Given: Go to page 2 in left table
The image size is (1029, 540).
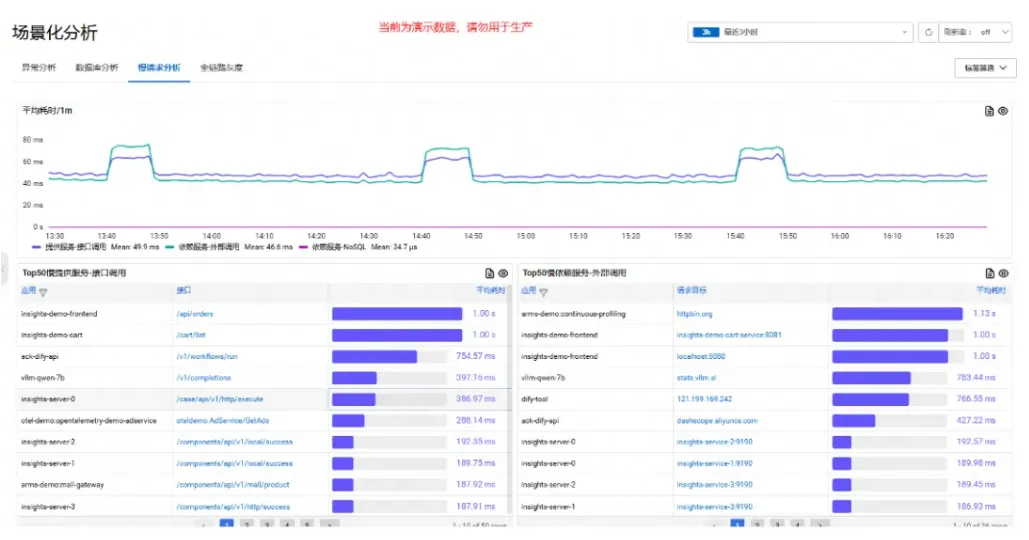Looking at the screenshot, I should [247, 524].
